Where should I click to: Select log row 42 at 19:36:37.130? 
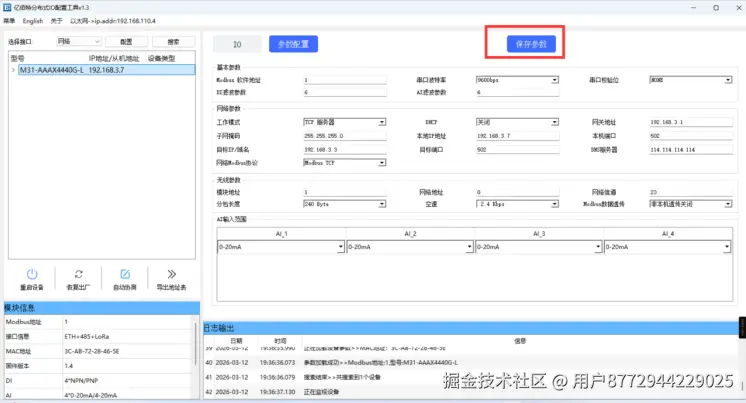[471, 392]
